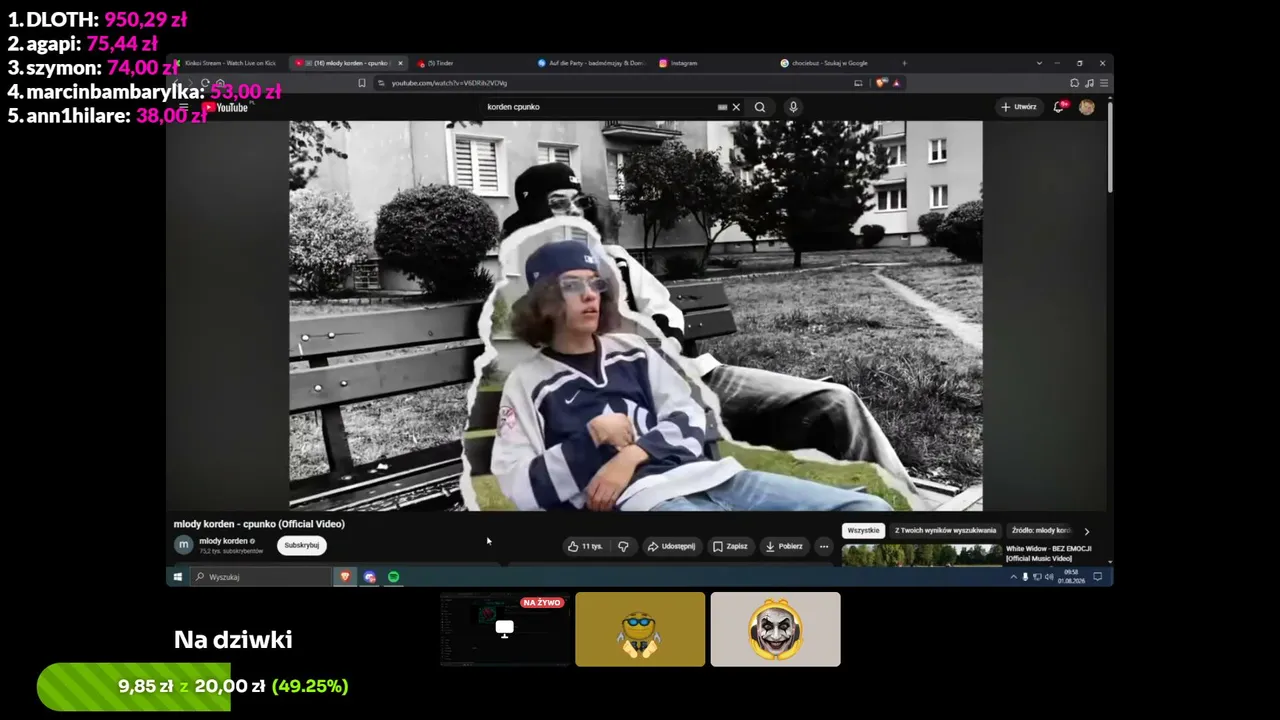Click the YouTube page vertical scrollbar
Viewport: 1280px width, 720px height.
pos(1109,146)
